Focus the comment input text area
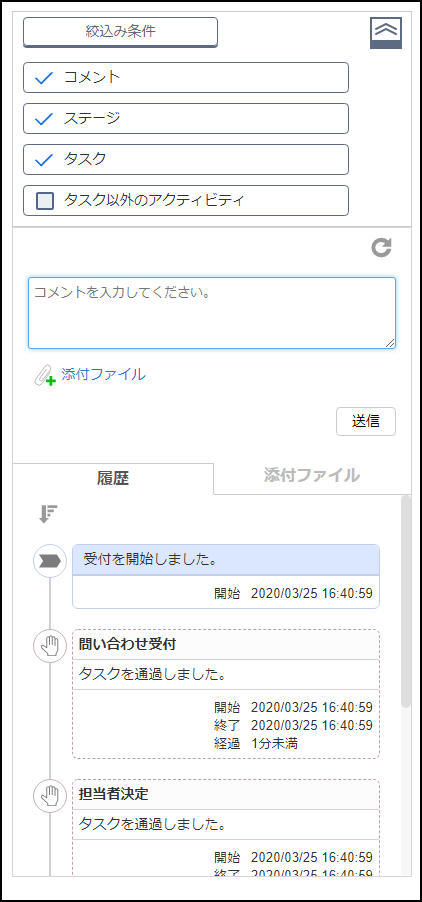This screenshot has height=902, width=422. (212, 313)
